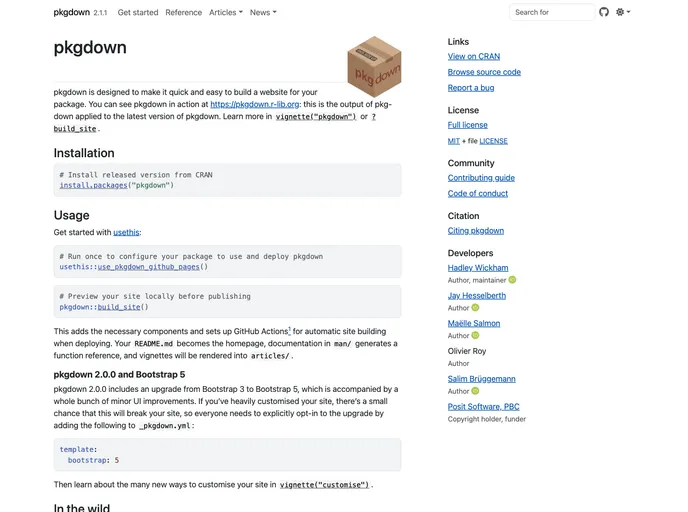688x512 pixels.
Task: Open Jay Hesselberth developer link
Action: tap(477, 296)
